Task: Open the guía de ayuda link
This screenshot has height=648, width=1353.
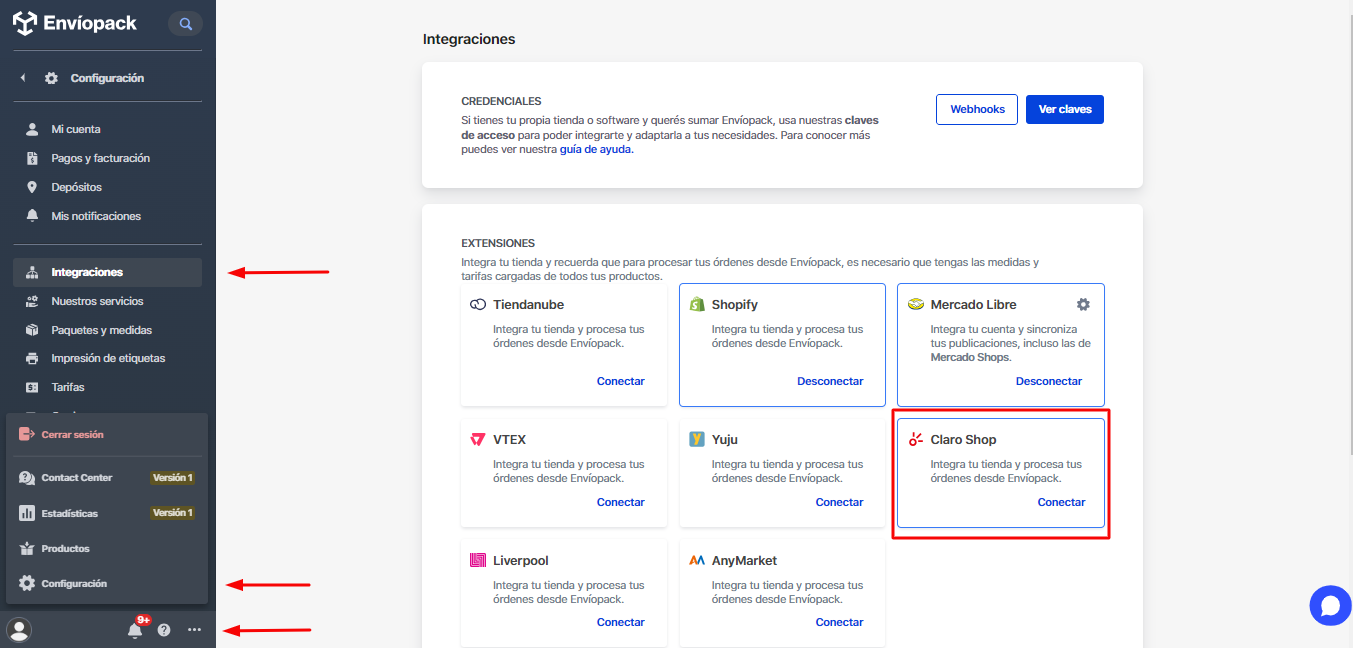Action: point(597,149)
